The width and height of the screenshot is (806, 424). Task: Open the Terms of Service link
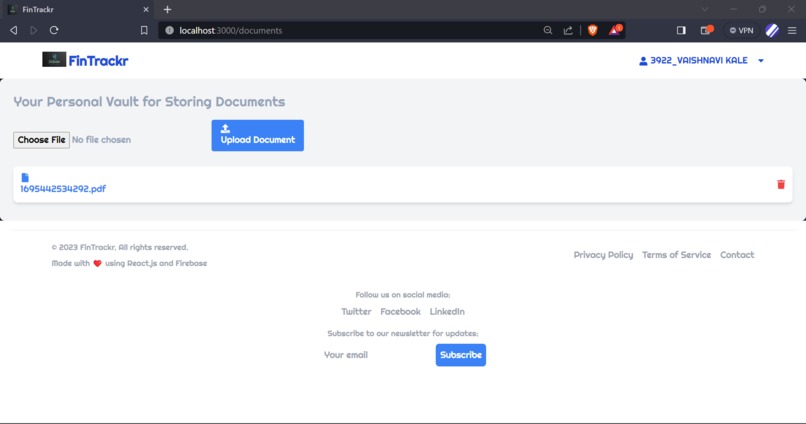[x=676, y=255]
